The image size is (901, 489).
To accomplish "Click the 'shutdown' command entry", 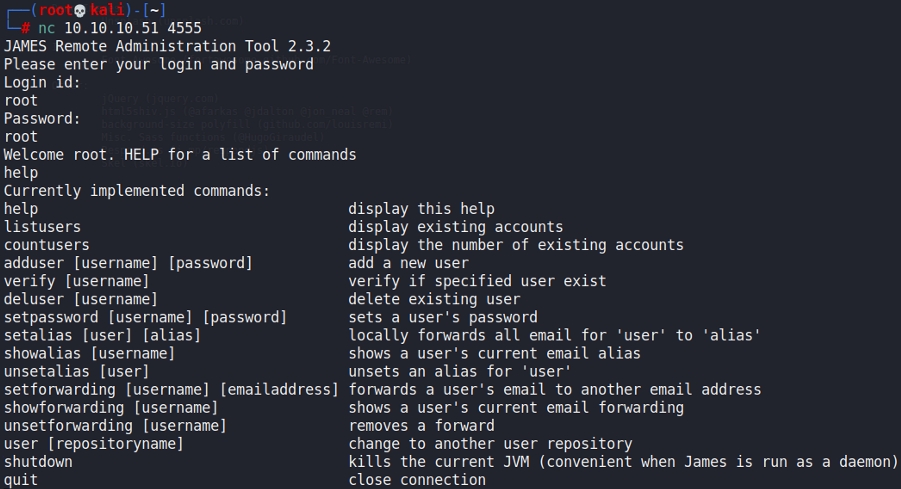I will click(x=38, y=462).
